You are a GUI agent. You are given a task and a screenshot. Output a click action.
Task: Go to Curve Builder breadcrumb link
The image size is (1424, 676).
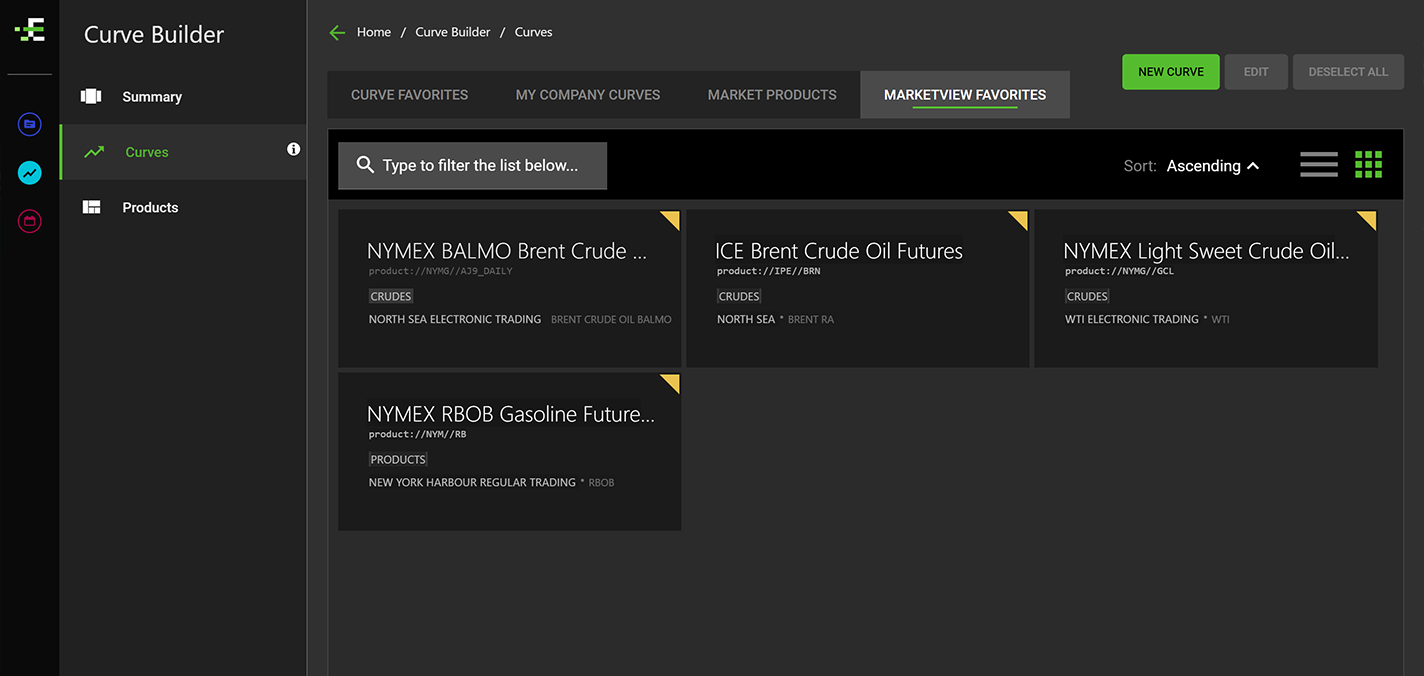coord(453,32)
